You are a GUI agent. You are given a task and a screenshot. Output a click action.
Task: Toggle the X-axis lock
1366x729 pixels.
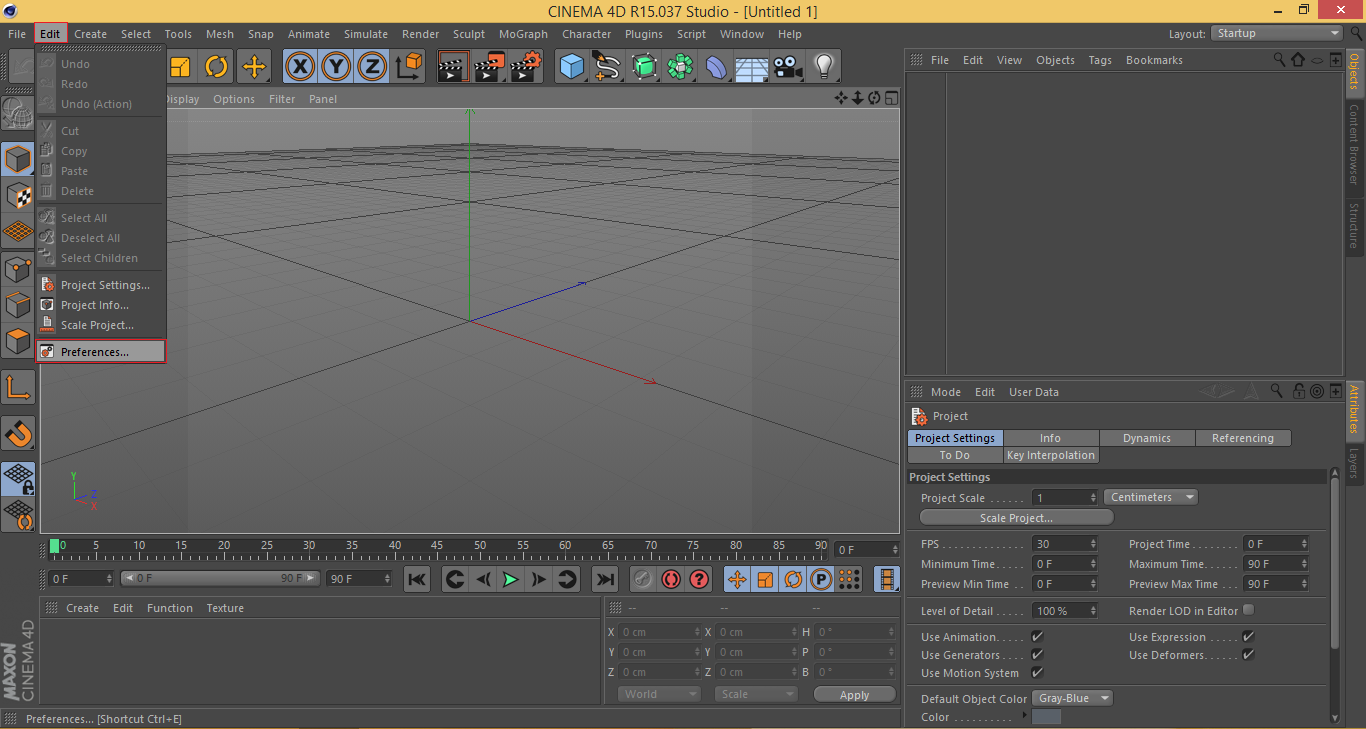pos(301,67)
